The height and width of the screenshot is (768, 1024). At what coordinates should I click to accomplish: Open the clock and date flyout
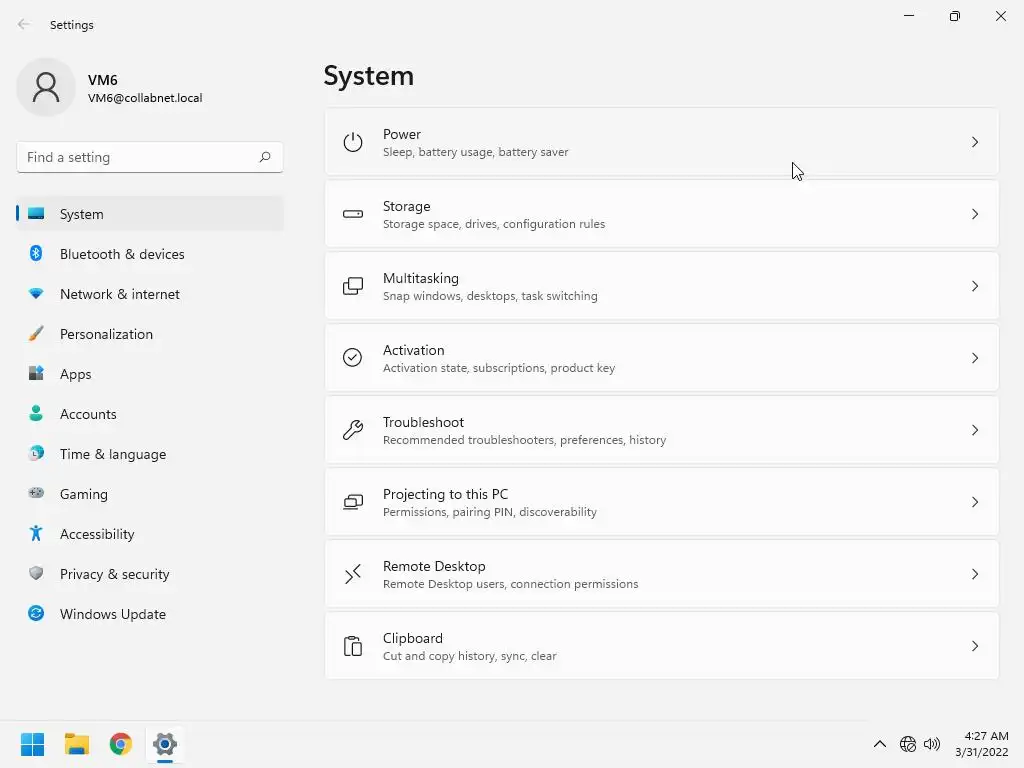(x=982, y=744)
